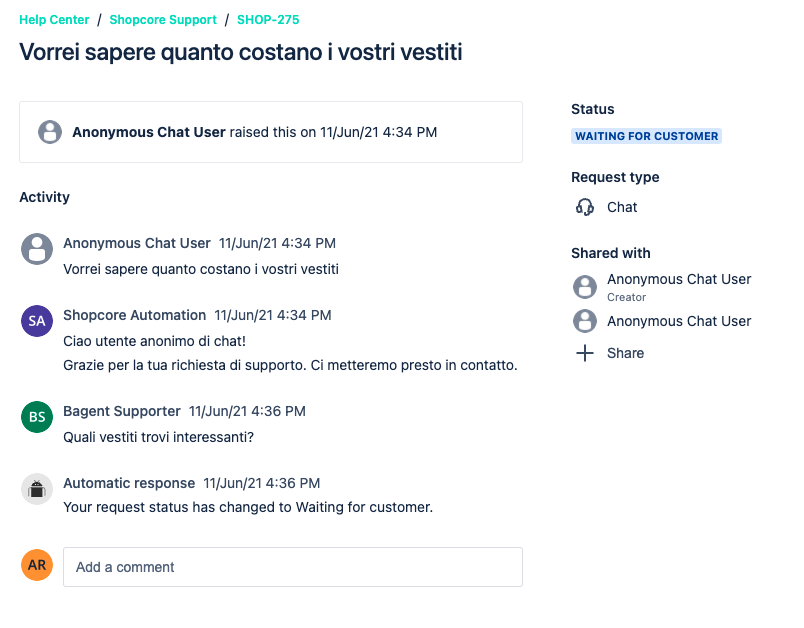
Task: Focus the Add a comment field
Action: pos(293,567)
